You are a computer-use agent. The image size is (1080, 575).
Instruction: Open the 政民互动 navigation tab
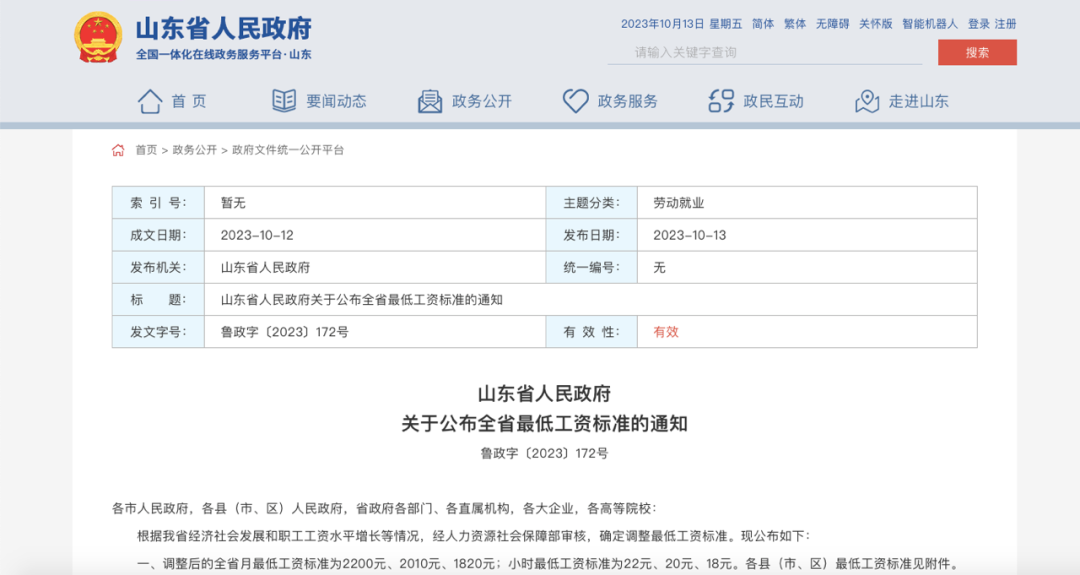point(773,101)
